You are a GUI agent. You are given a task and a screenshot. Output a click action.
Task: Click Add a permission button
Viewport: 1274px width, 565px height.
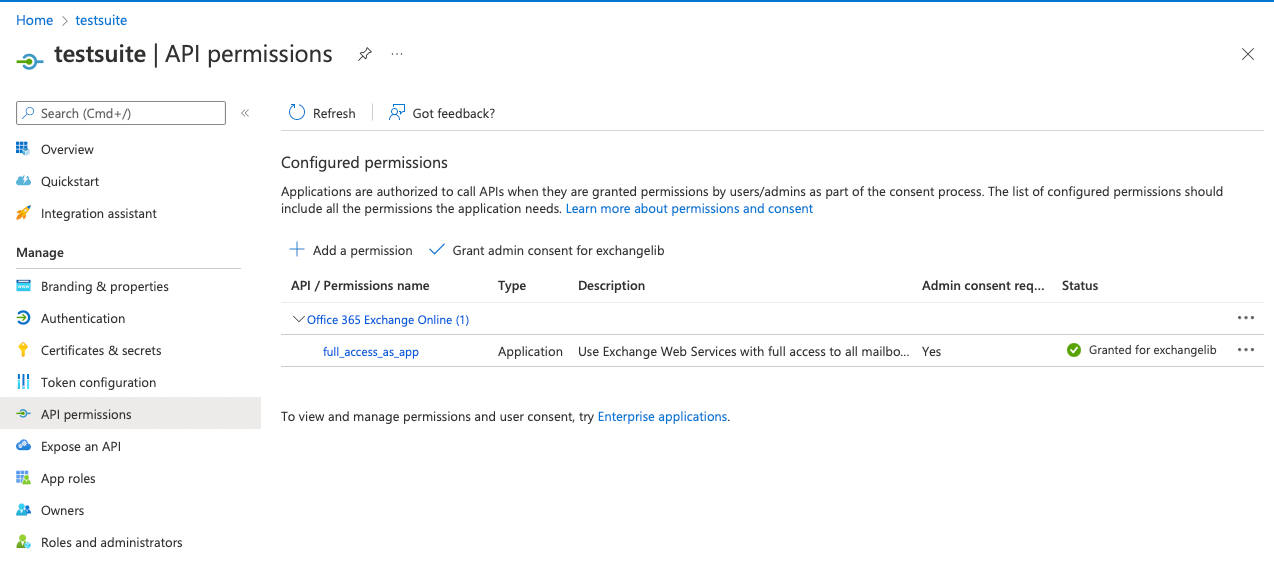(x=351, y=250)
